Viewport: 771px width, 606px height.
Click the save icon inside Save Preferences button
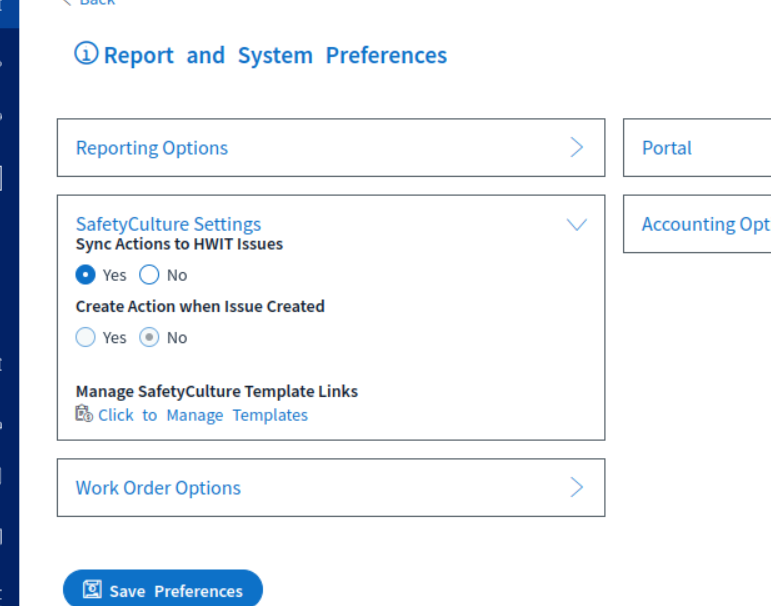pyautogui.click(x=92, y=589)
